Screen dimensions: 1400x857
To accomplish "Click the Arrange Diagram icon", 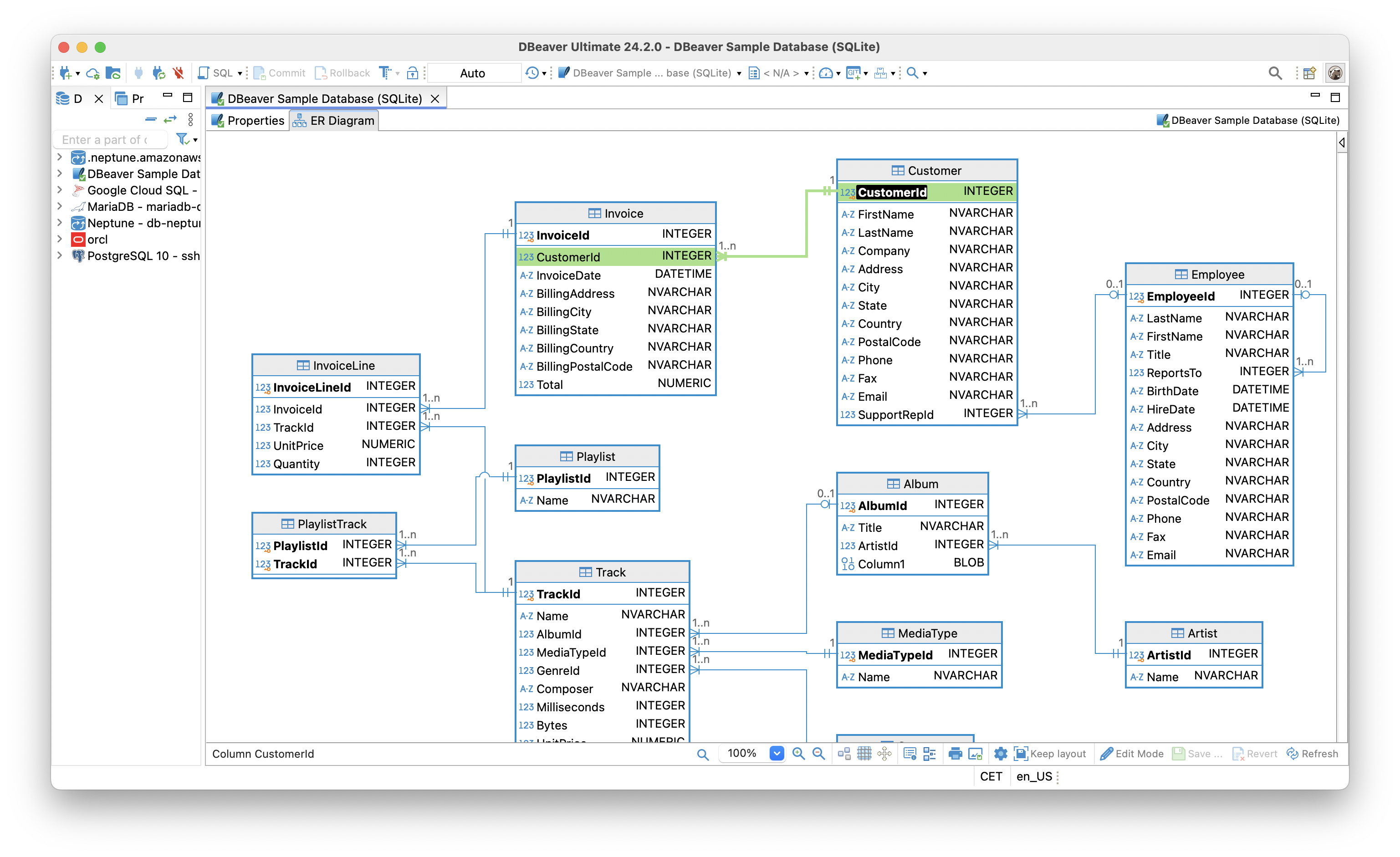I will click(844, 754).
